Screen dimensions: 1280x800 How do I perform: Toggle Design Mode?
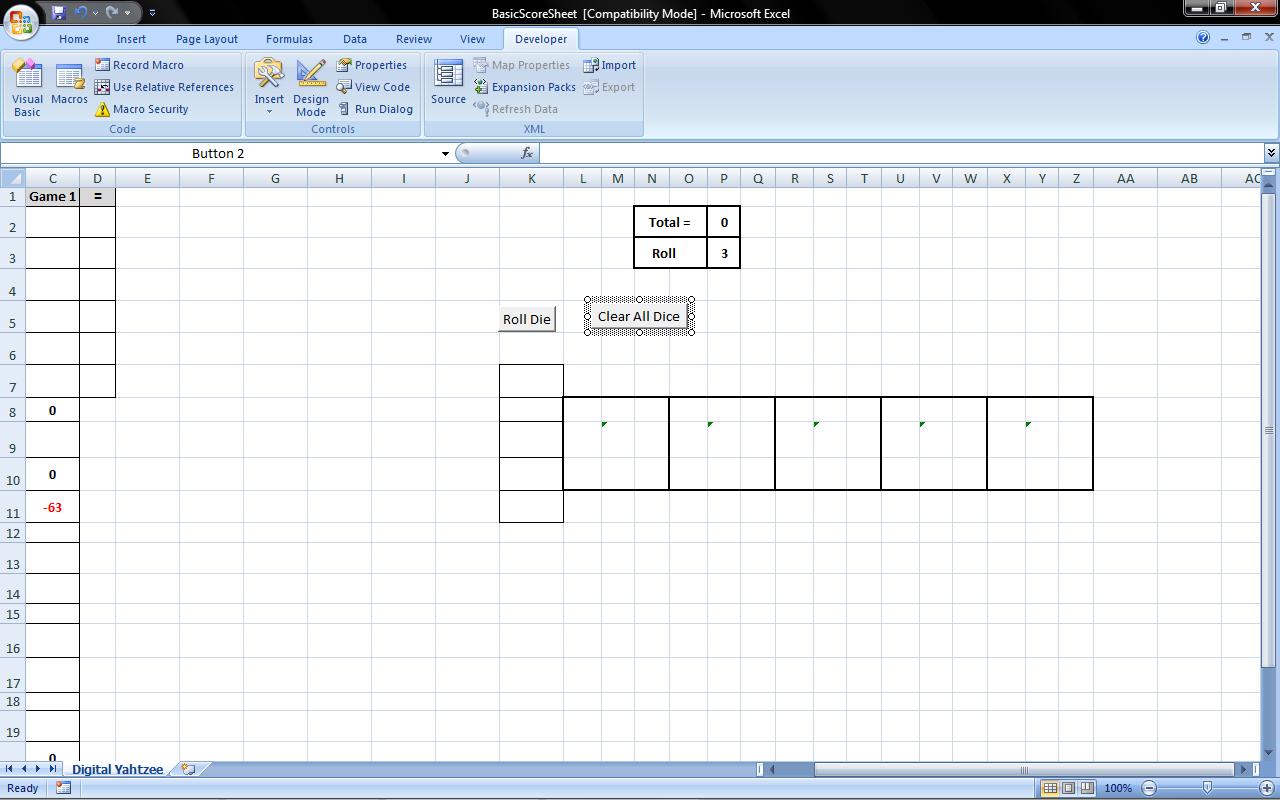point(310,88)
